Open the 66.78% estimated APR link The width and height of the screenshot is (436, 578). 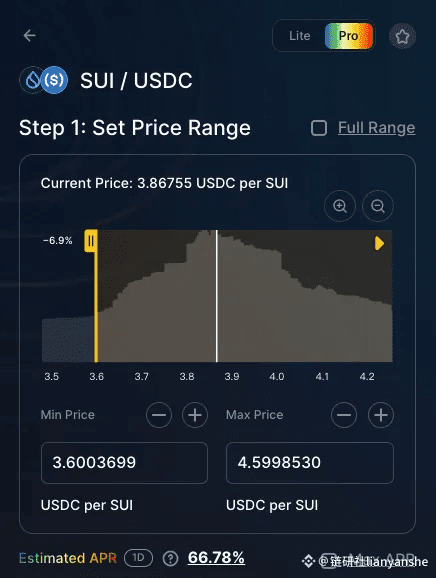(216, 557)
